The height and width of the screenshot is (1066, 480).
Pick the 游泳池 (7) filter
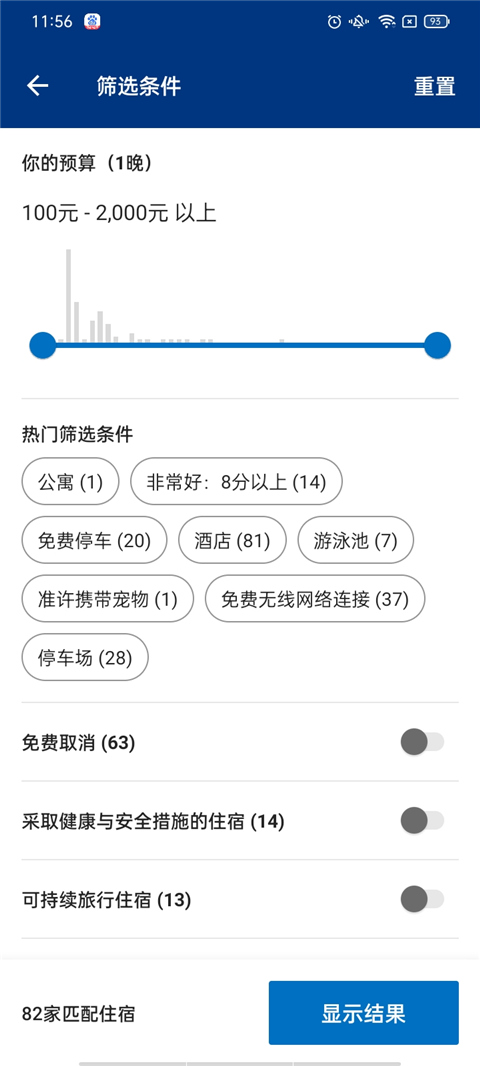[356, 540]
